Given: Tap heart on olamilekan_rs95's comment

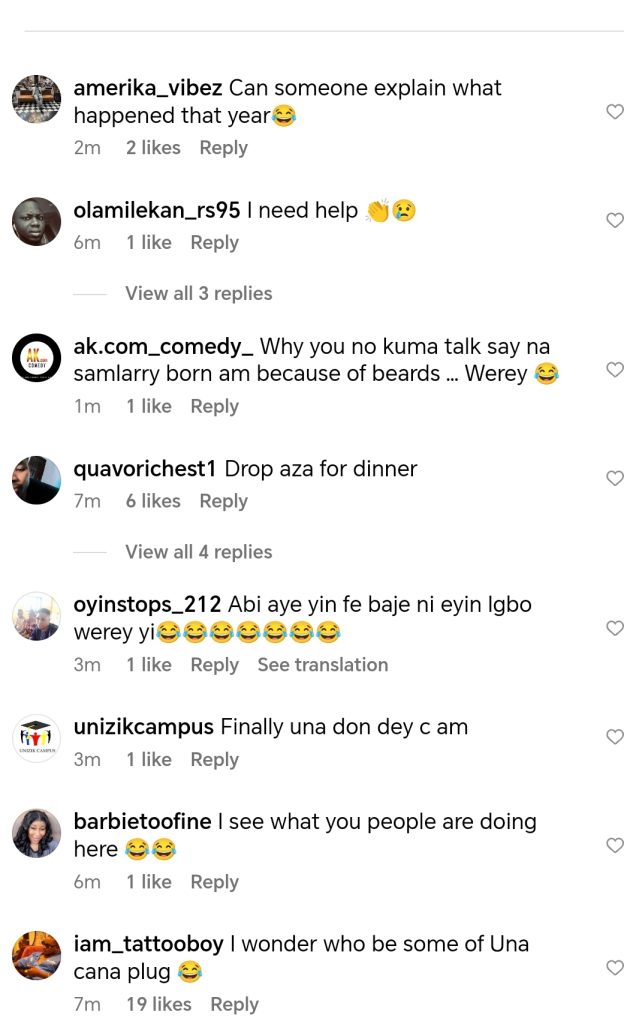Looking at the screenshot, I should [615, 220].
